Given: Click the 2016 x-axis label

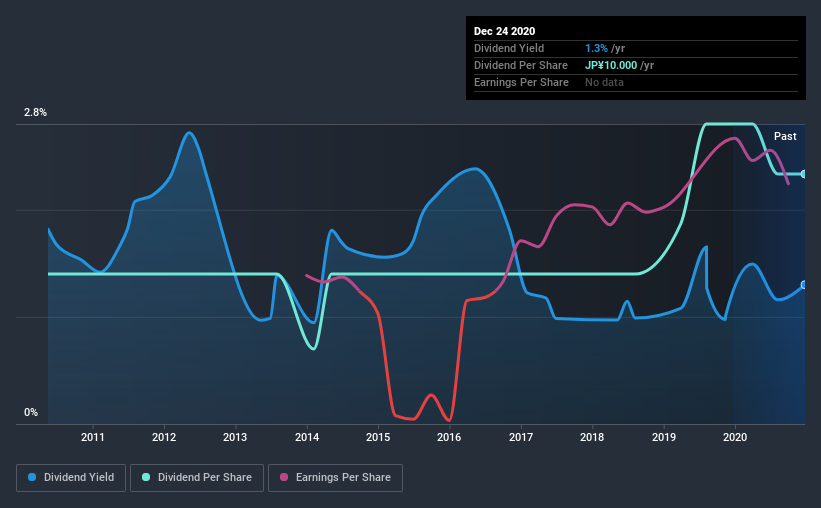Looking at the screenshot, I should point(449,437).
